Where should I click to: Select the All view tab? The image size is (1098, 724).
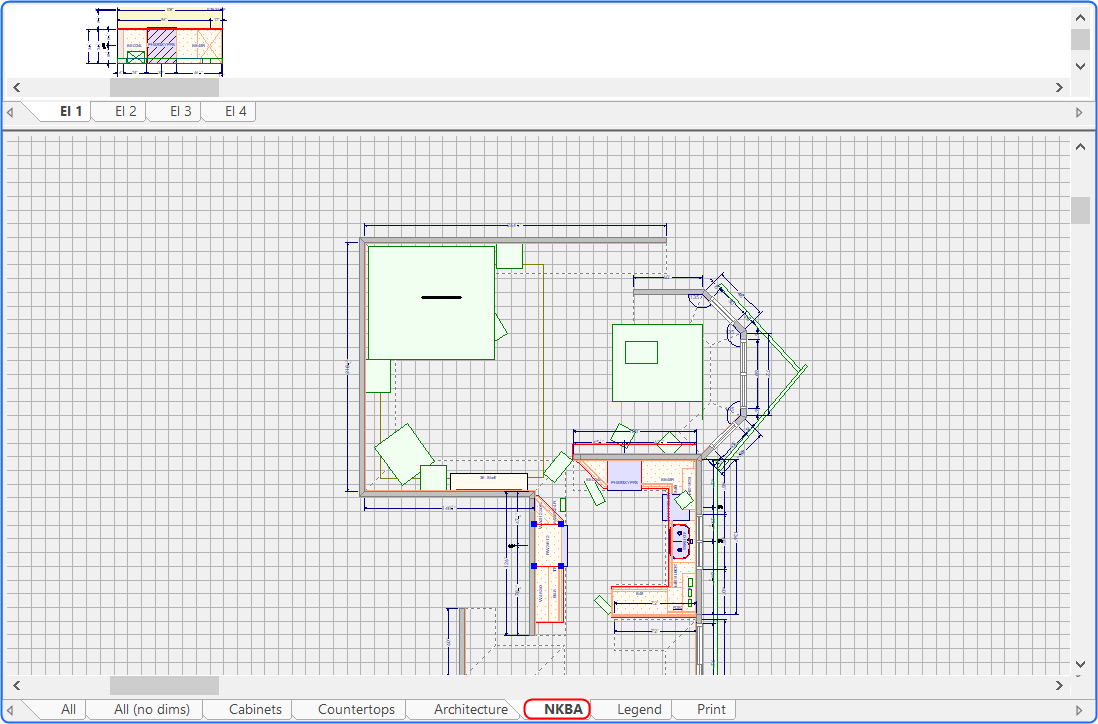[68, 709]
